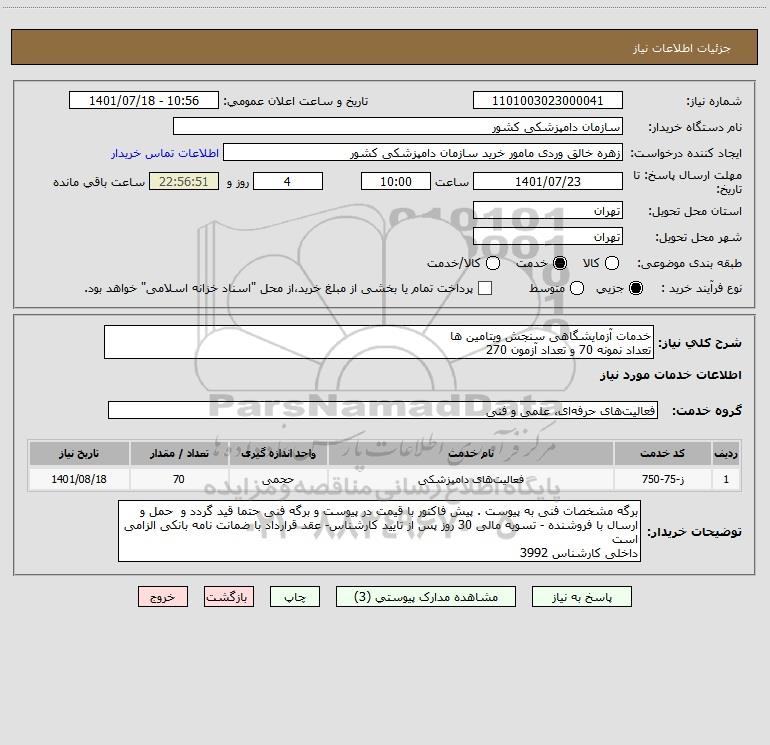This screenshot has height=745, width=770.
Task: Click quantity cell 70
Action: (179, 479)
